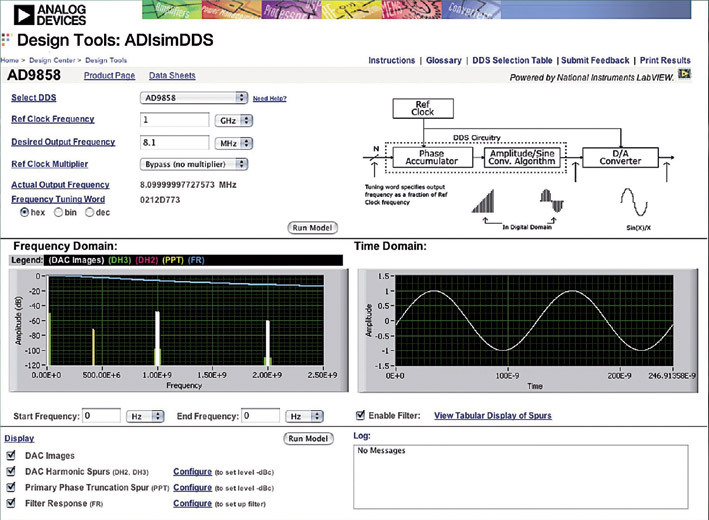Image resolution: width=709 pixels, height=520 pixels.
Task: Toggle Primary Phase Truncation Spur checkbox
Action: click(x=11, y=487)
